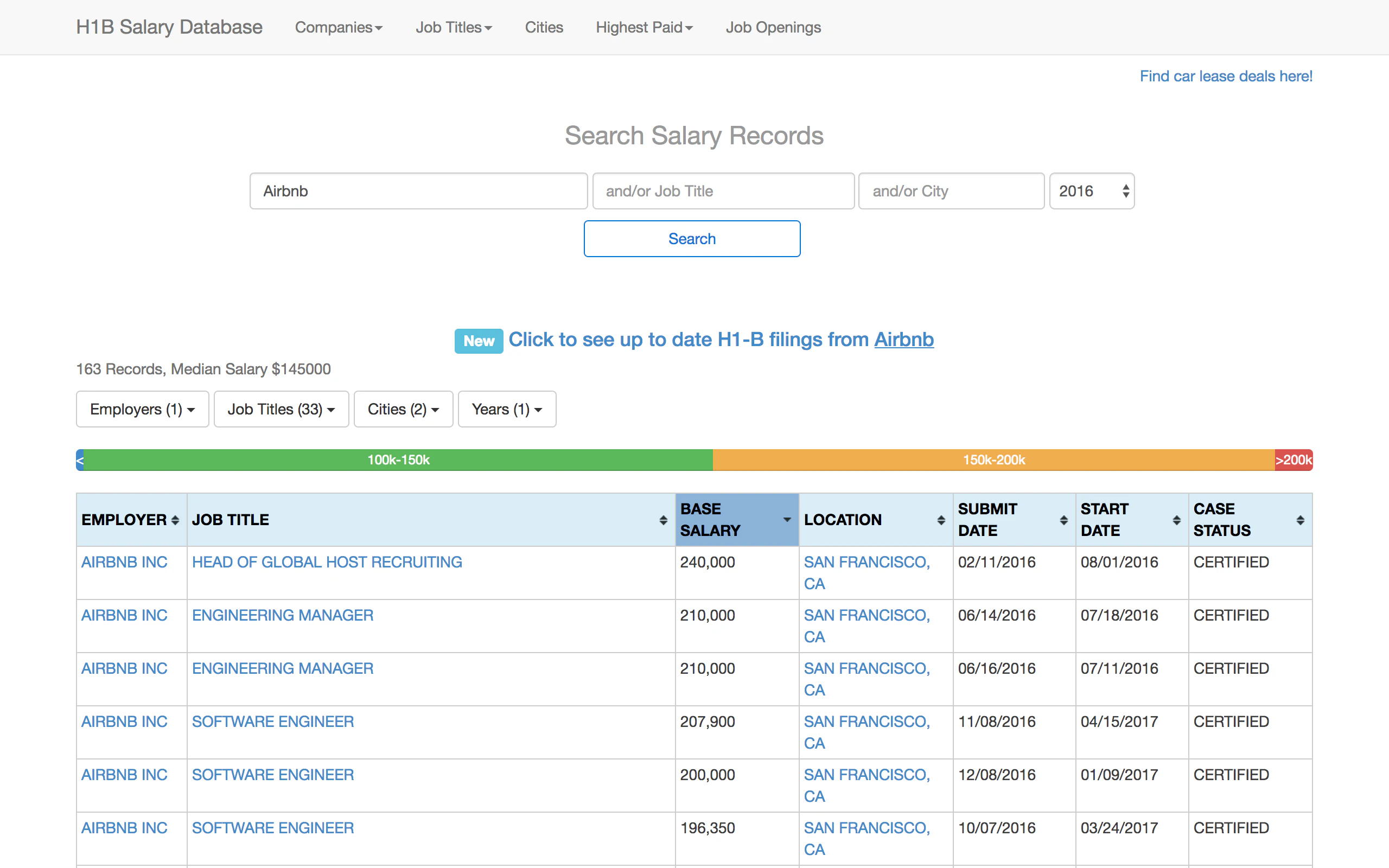The width and height of the screenshot is (1389, 868).
Task: Open the Highest Paid nav menu
Action: point(644,28)
